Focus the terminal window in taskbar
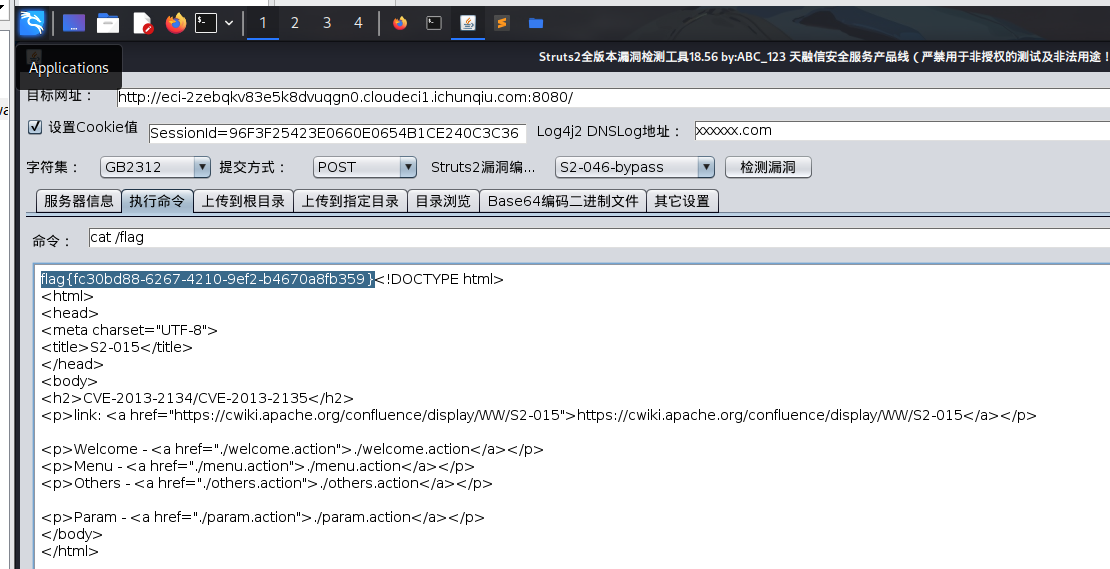Screen dimensions: 1110x569 click(x=434, y=23)
